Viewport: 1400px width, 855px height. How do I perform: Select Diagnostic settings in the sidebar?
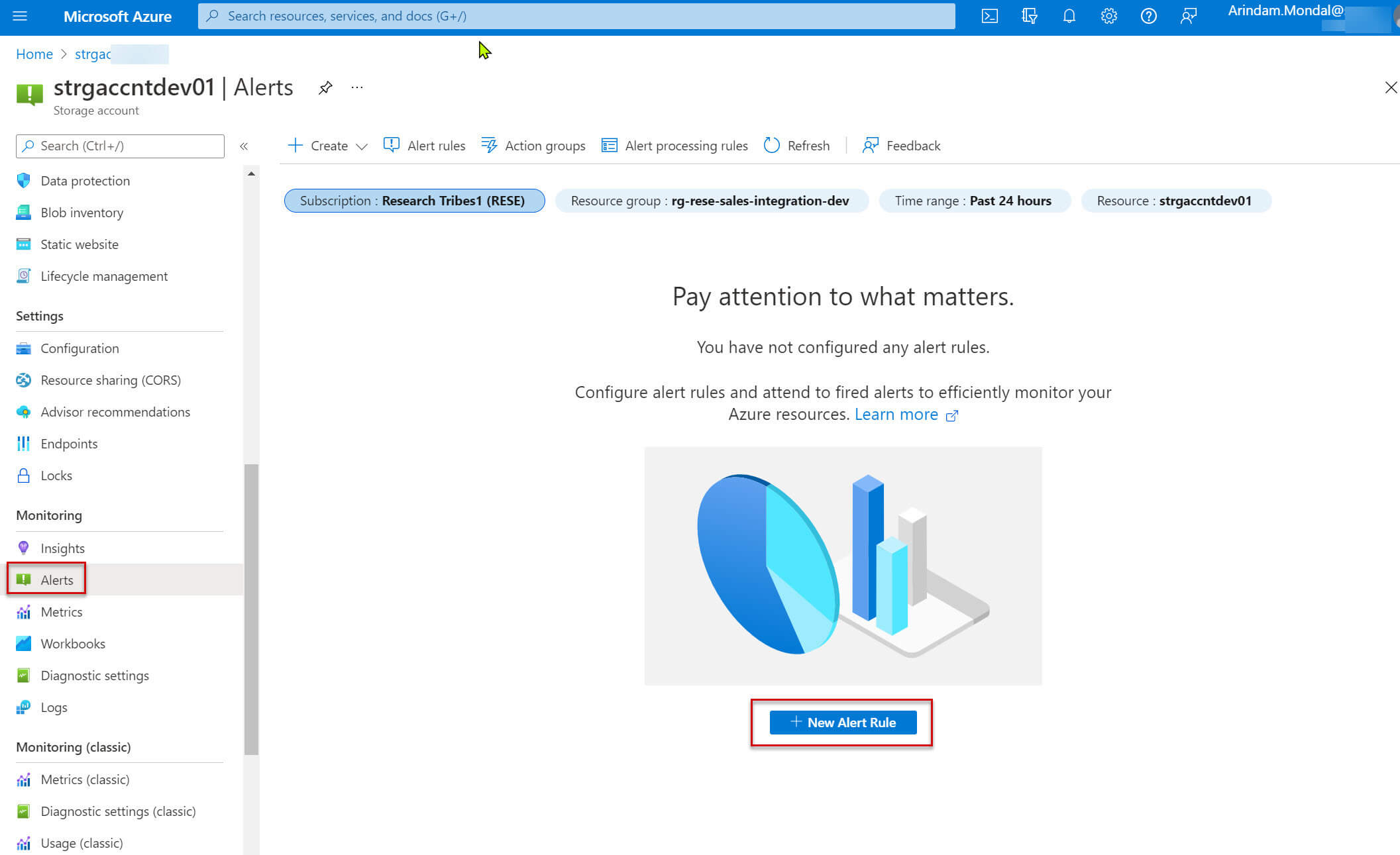94,676
